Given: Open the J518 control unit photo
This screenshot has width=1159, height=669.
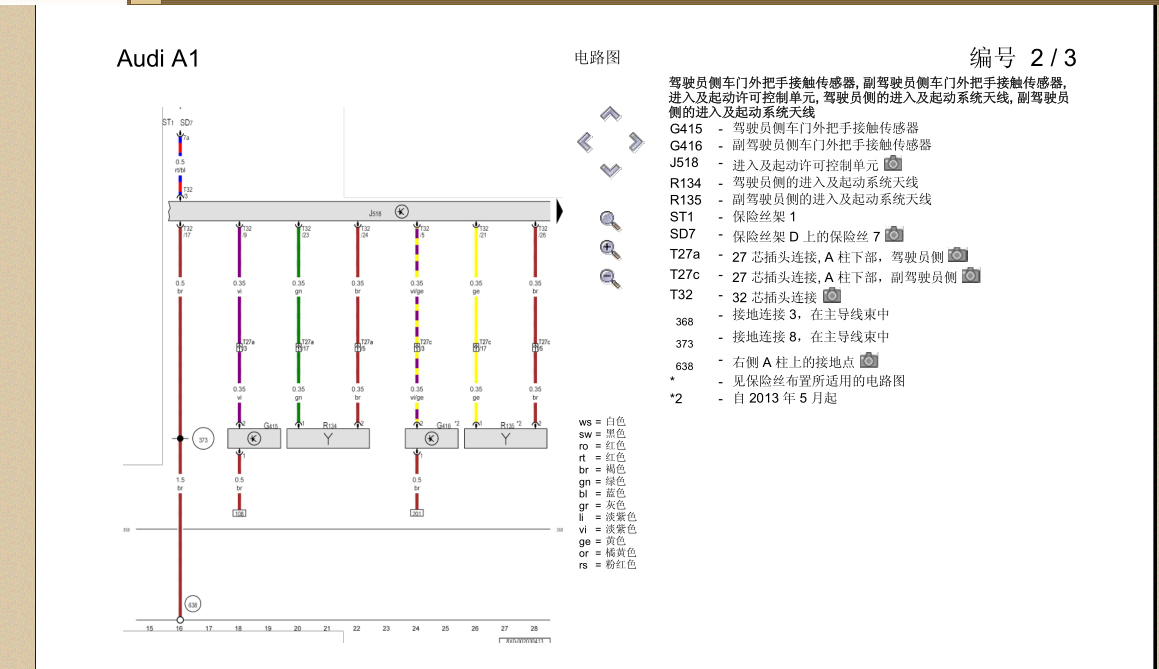Looking at the screenshot, I should point(893,163).
